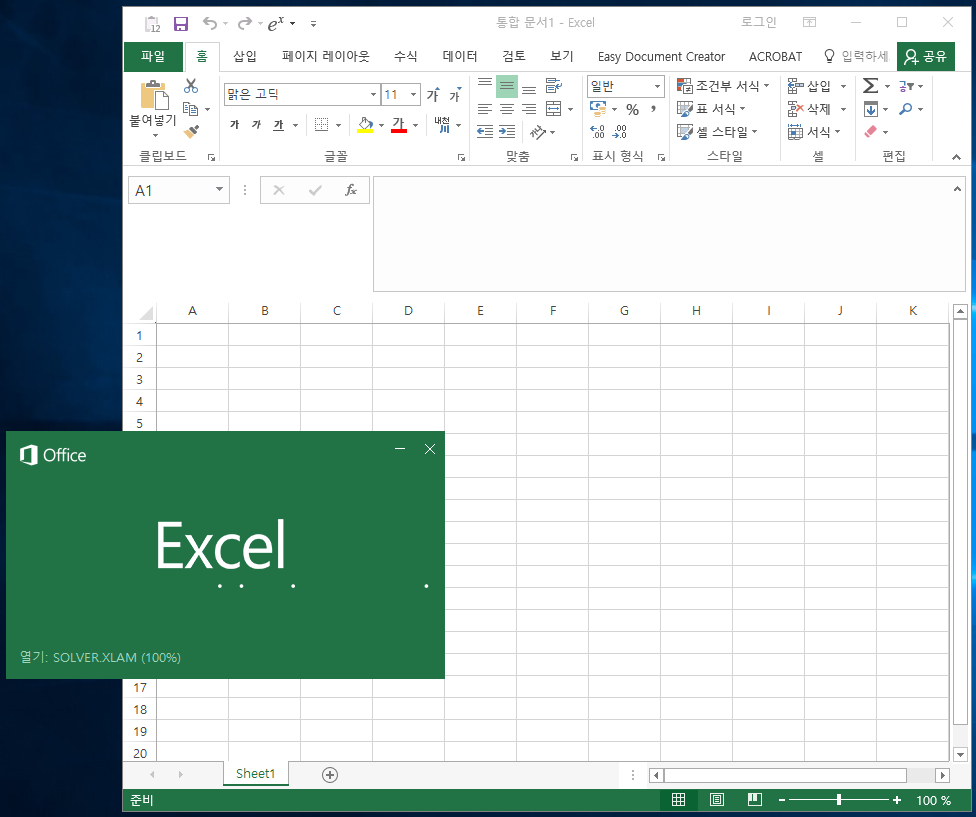Image resolution: width=976 pixels, height=817 pixels.
Task: Click the sign-in link
Action: tap(759, 22)
